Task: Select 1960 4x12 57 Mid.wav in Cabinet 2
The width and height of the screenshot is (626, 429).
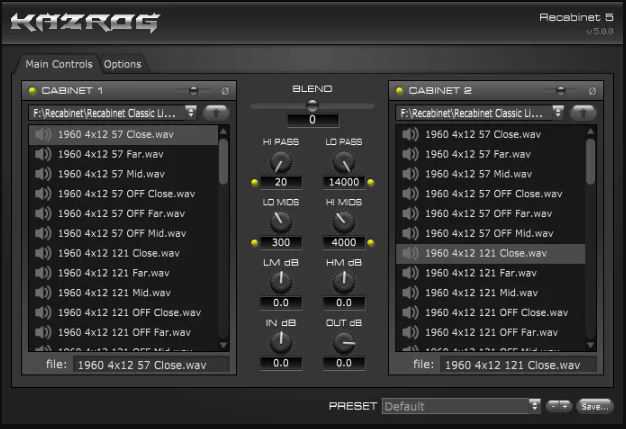Action: click(x=491, y=174)
